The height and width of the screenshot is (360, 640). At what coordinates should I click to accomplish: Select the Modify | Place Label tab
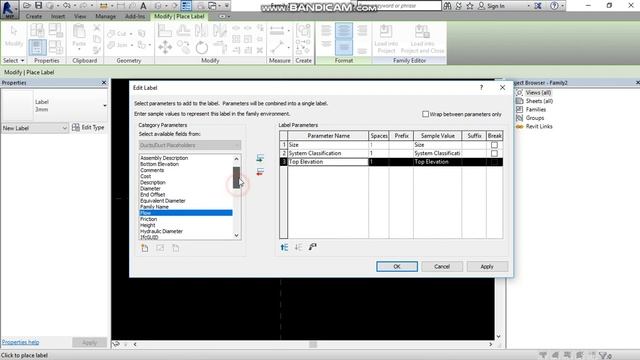pyautogui.click(x=179, y=16)
